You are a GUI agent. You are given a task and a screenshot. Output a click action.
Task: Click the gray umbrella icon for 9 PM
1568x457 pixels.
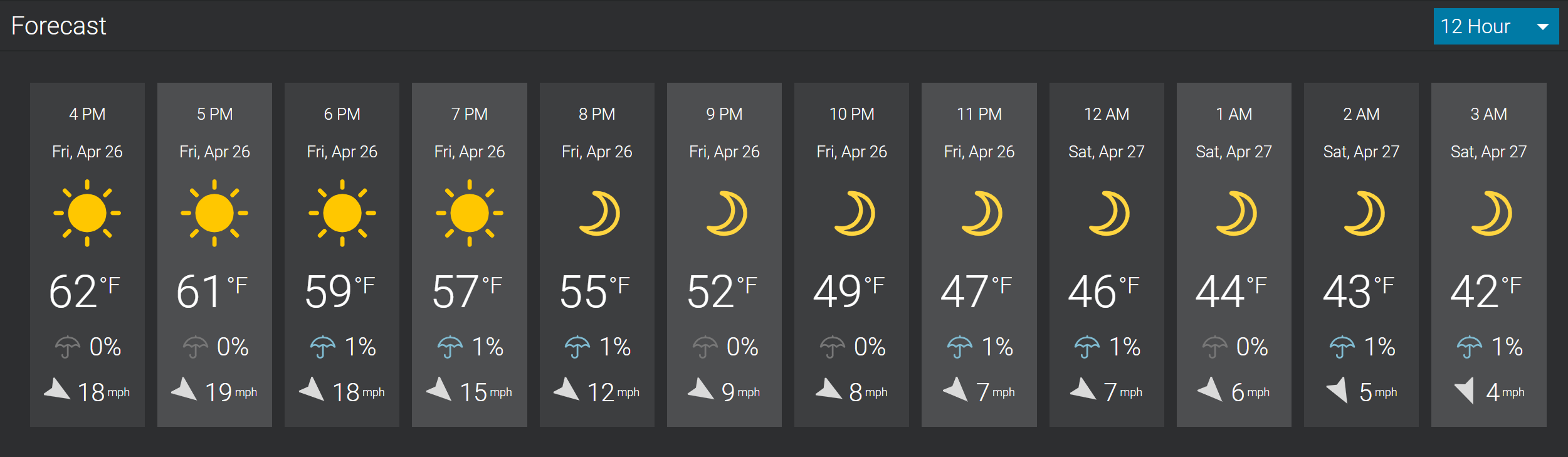pyautogui.click(x=705, y=347)
